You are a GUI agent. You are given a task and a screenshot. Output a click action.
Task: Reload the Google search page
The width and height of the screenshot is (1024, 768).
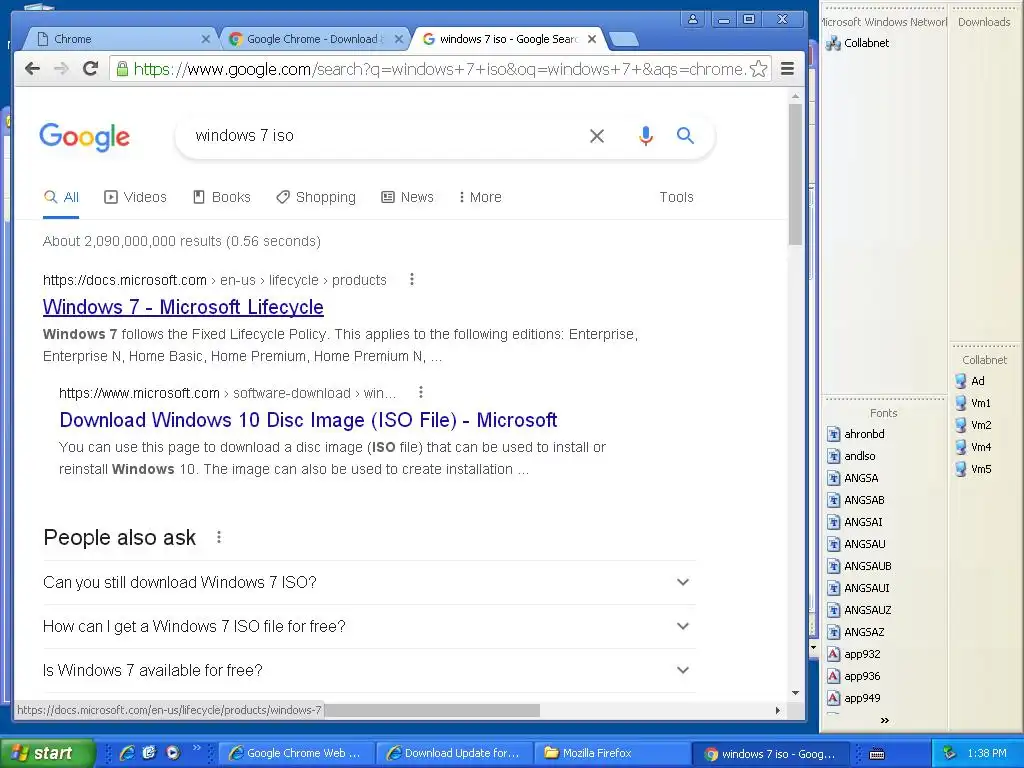[91, 68]
